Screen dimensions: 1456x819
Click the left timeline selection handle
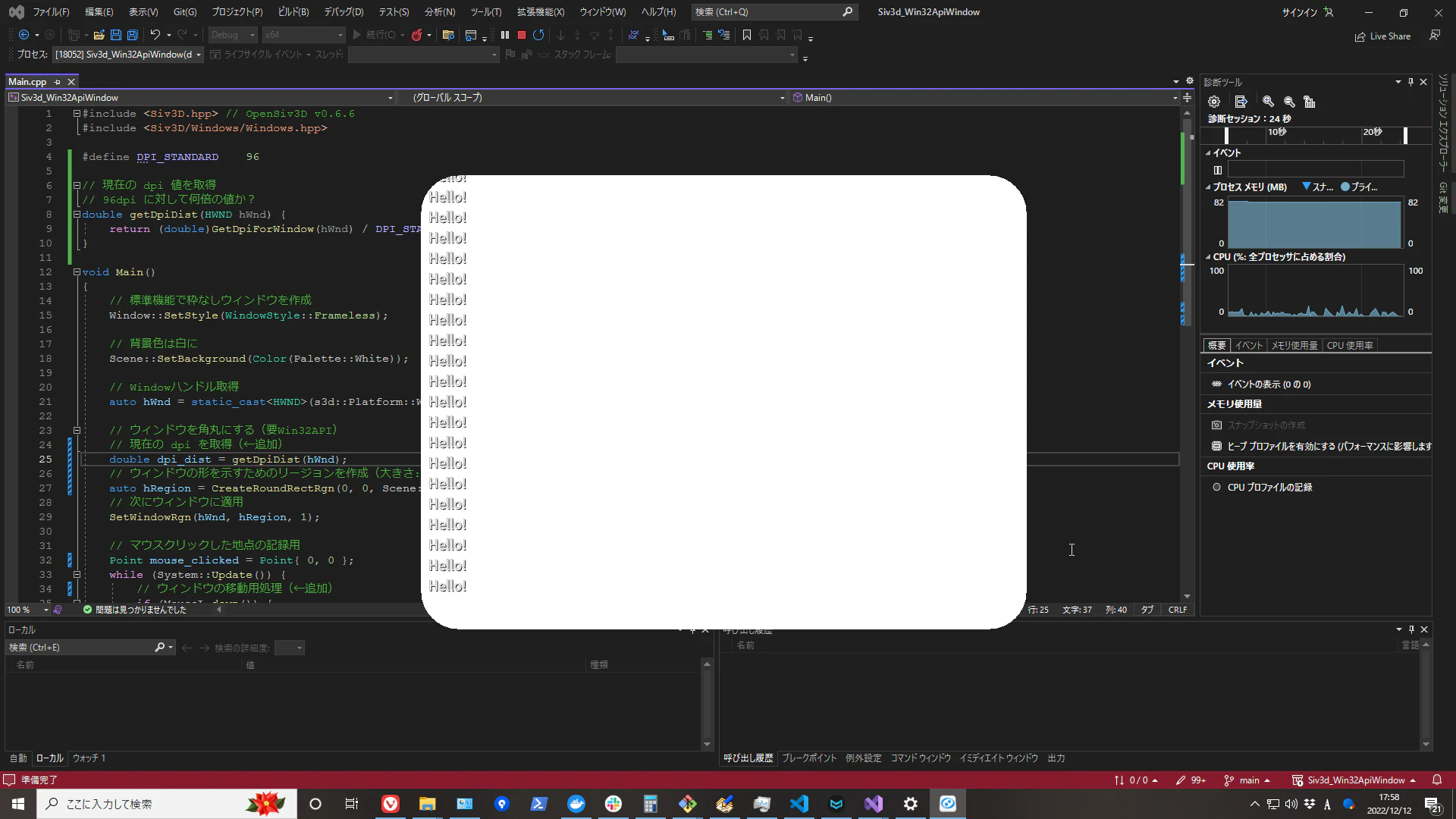(1226, 136)
